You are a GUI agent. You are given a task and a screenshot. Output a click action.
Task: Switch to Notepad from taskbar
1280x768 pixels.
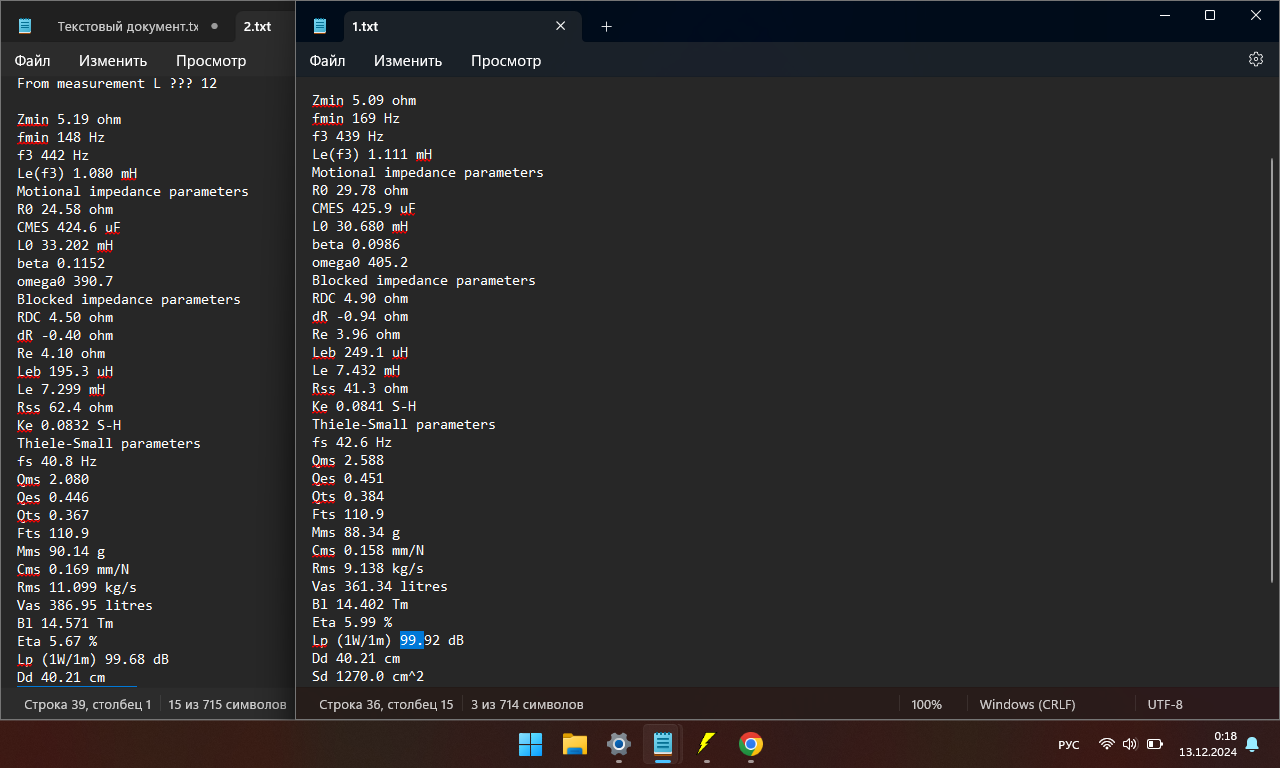662,744
